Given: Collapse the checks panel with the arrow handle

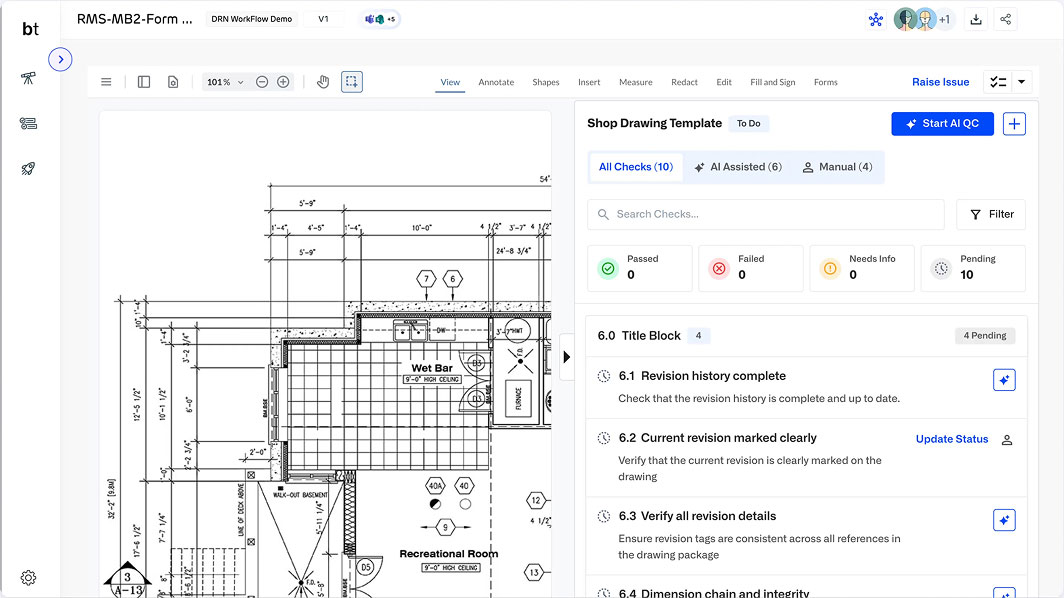Looking at the screenshot, I should (x=567, y=357).
